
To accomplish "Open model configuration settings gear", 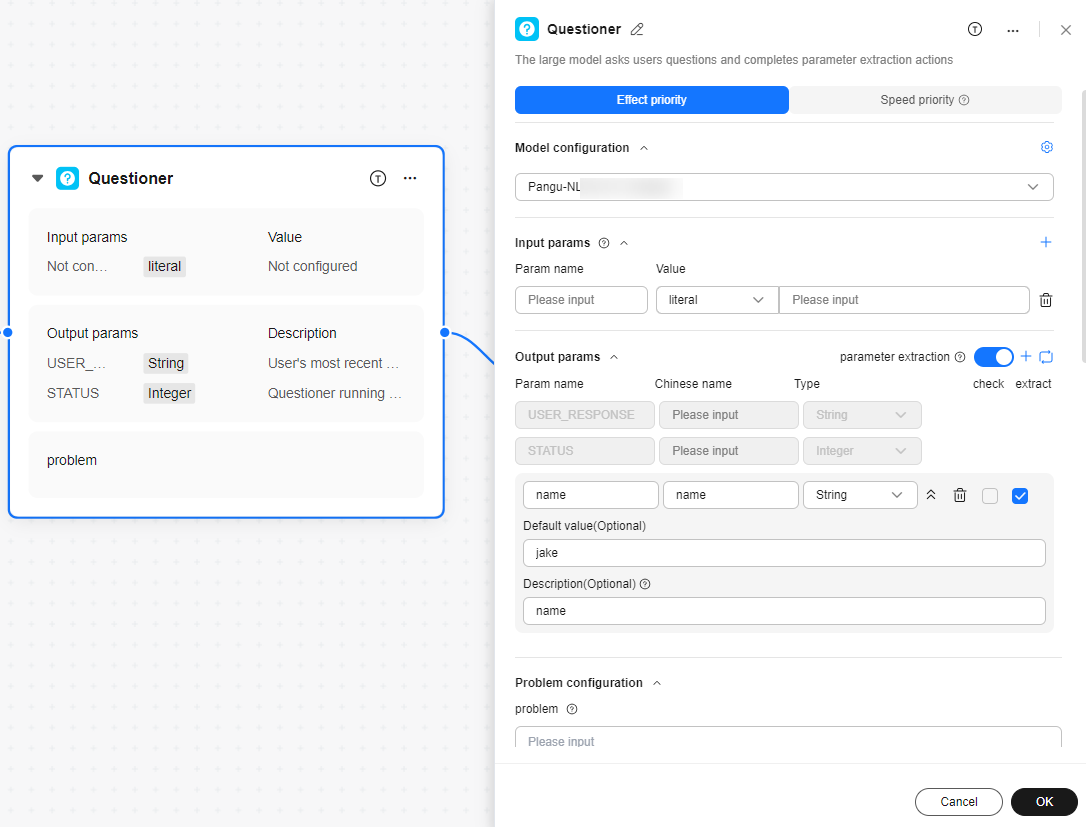I will pos(1047,147).
